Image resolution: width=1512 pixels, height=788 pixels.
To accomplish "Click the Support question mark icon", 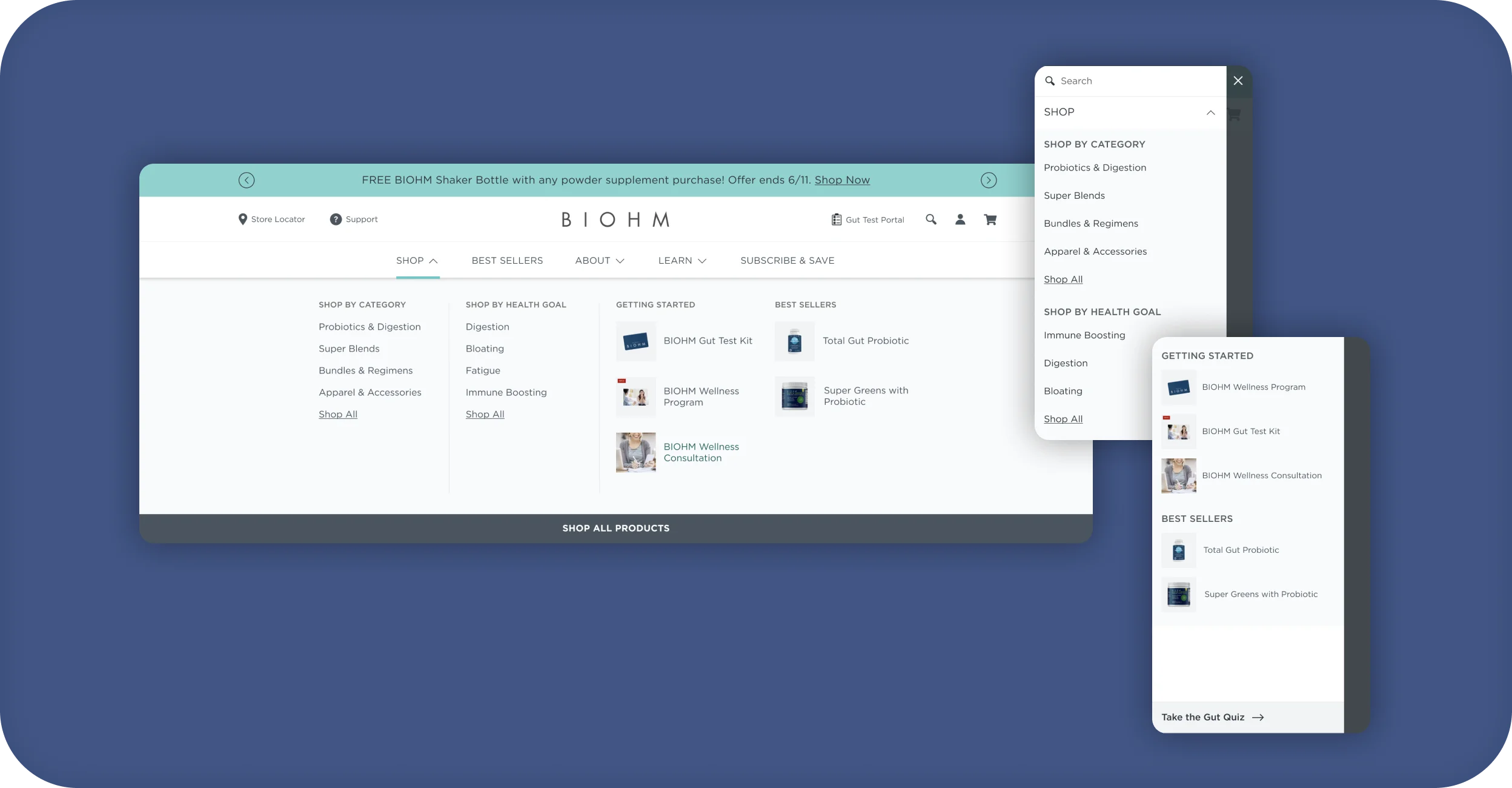I will click(x=336, y=219).
